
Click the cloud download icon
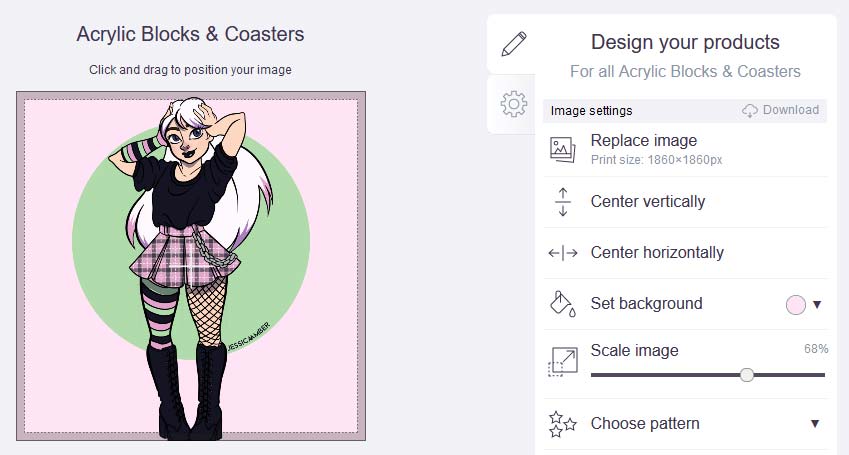[x=749, y=110]
